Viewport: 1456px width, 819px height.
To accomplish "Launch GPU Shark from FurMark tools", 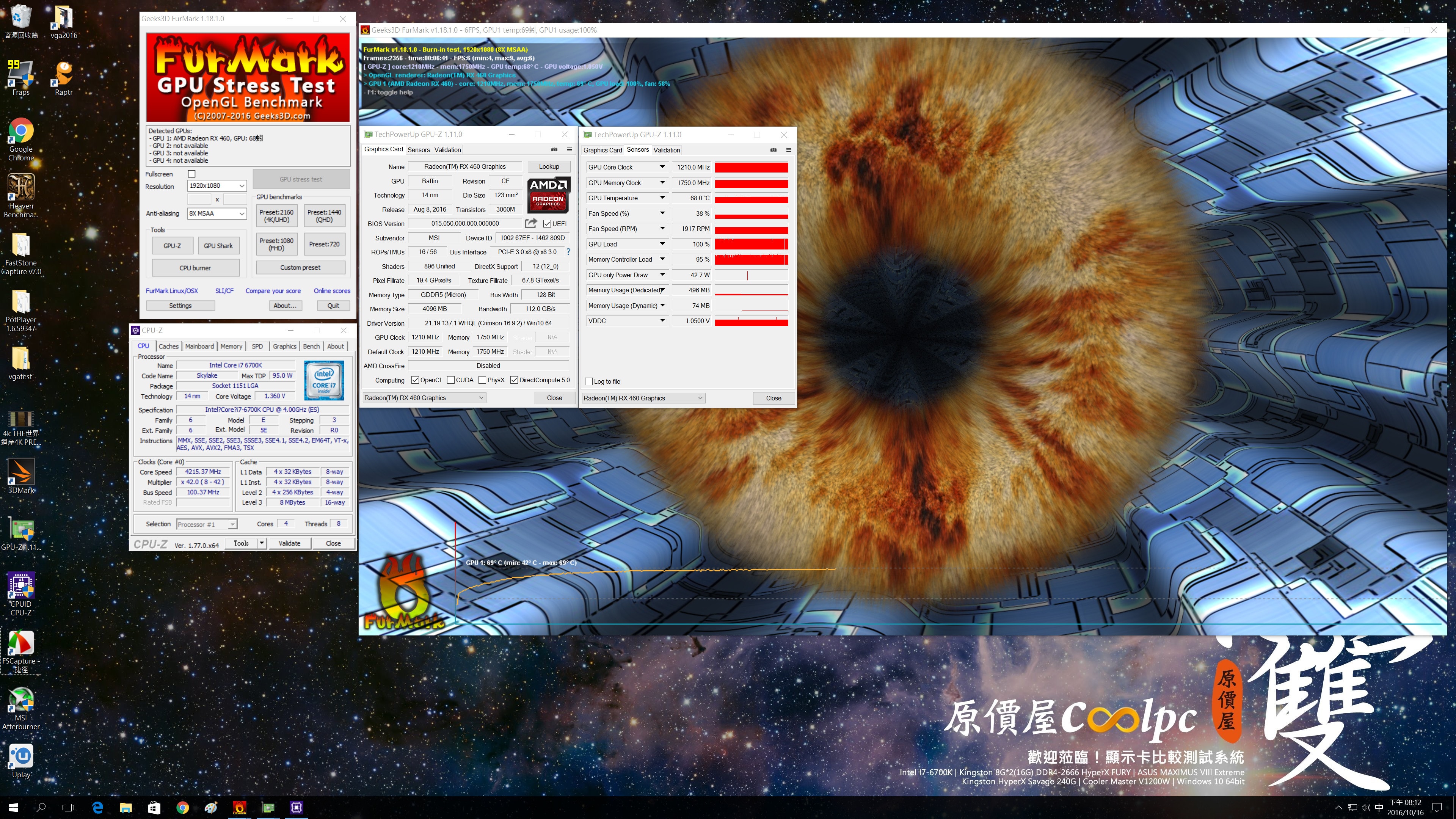I will 218,246.
